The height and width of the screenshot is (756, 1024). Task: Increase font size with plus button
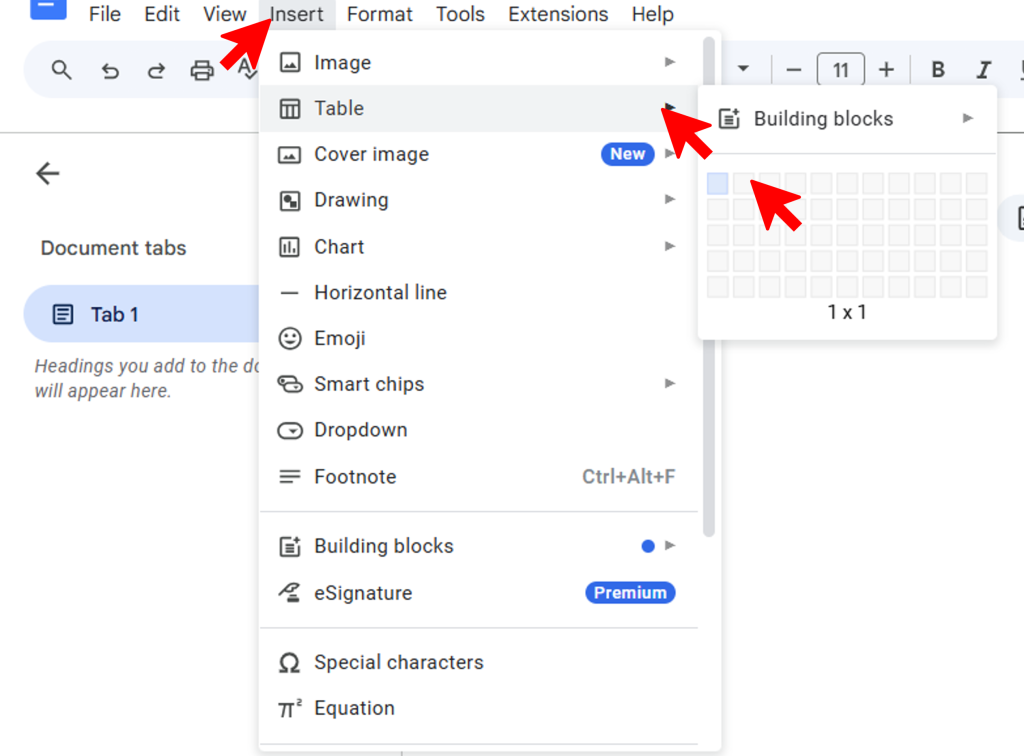tap(886, 70)
